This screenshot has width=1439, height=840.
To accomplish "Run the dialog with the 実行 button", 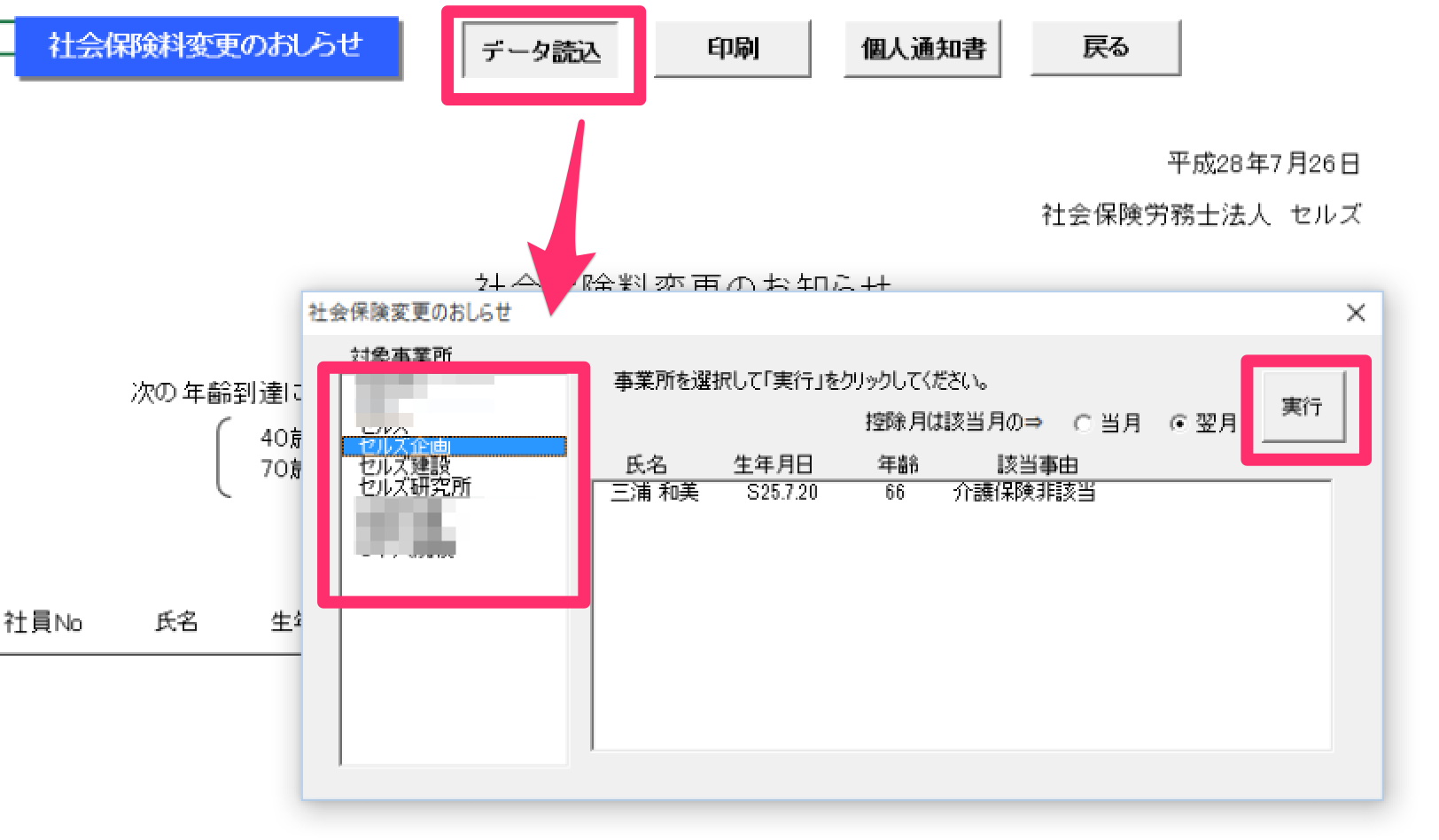I will tap(1303, 407).
